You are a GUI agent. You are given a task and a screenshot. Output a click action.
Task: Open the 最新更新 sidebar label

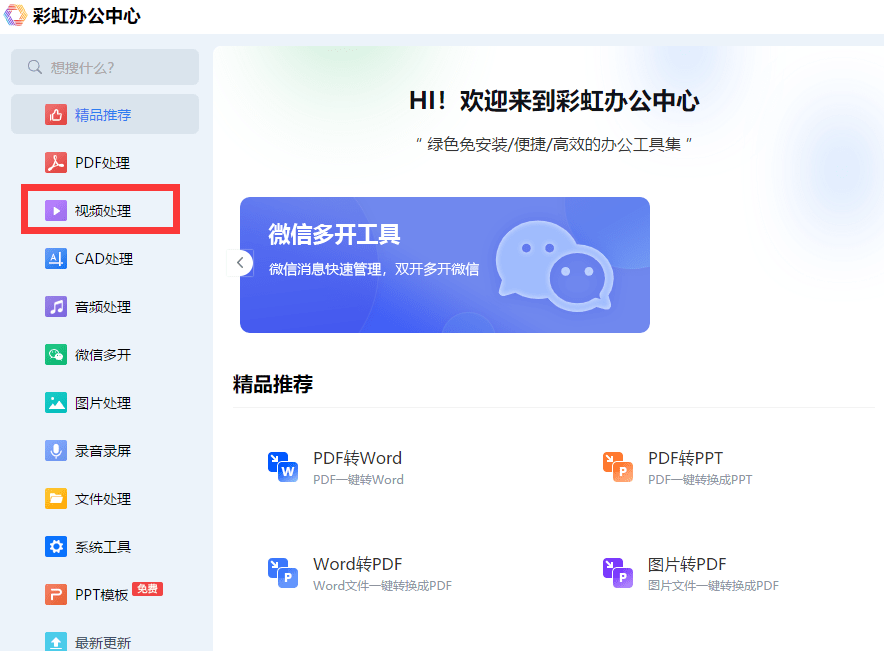(103, 643)
